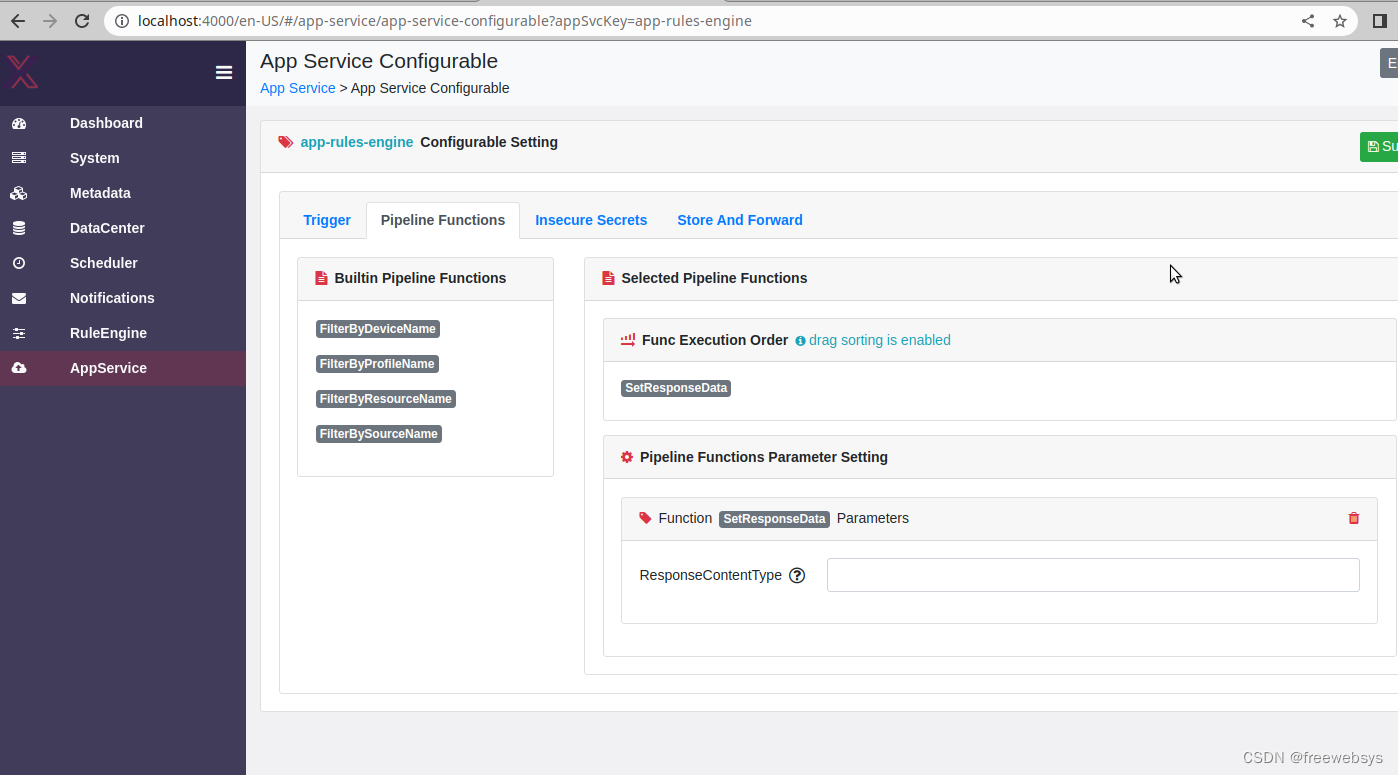Click the SetResponseData badge in execution order
Viewport: 1398px width, 775px height.
coord(676,388)
